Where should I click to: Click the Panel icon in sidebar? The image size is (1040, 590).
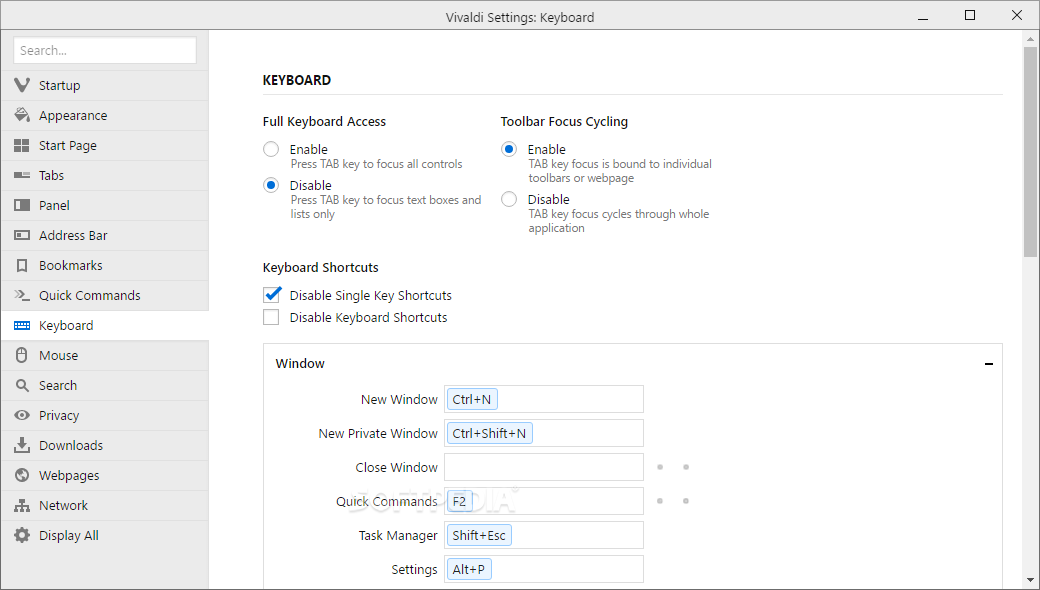coord(22,206)
